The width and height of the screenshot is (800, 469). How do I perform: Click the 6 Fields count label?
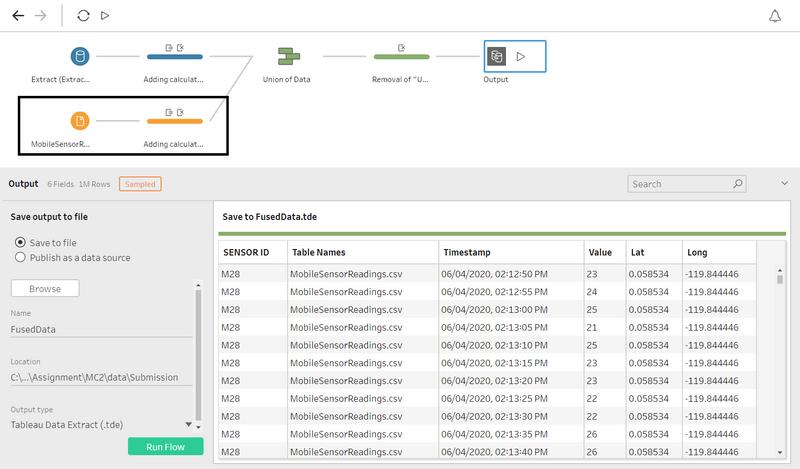[61, 184]
